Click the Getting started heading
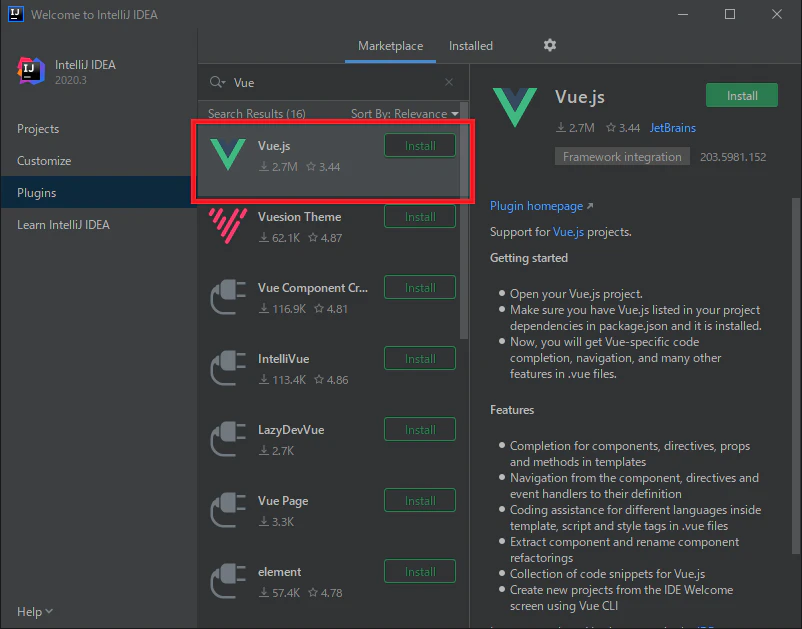Image resolution: width=802 pixels, height=629 pixels. 529,258
